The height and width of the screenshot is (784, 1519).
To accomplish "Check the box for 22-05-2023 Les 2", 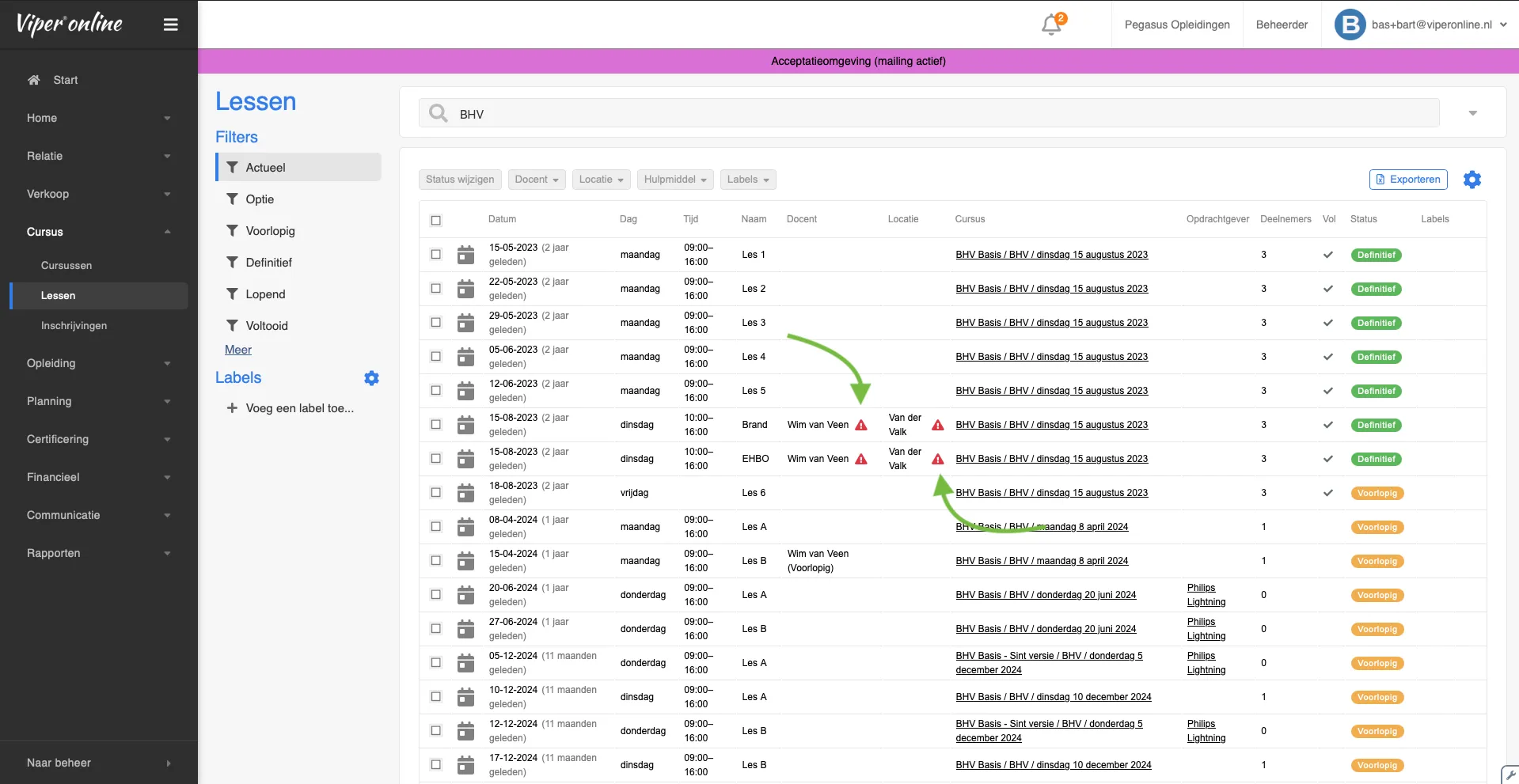I will click(436, 289).
